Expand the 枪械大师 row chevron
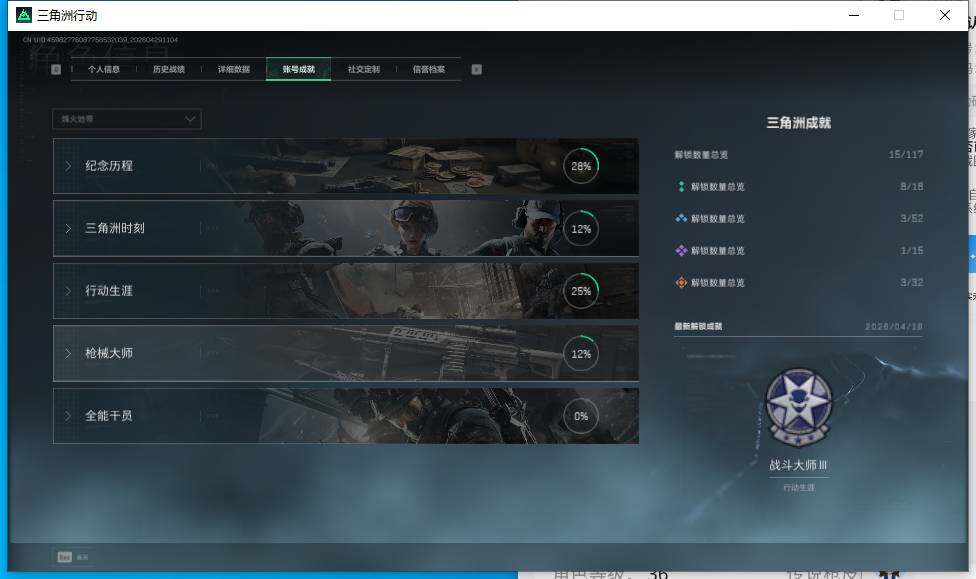Viewport: 976px width, 579px height. [68, 353]
